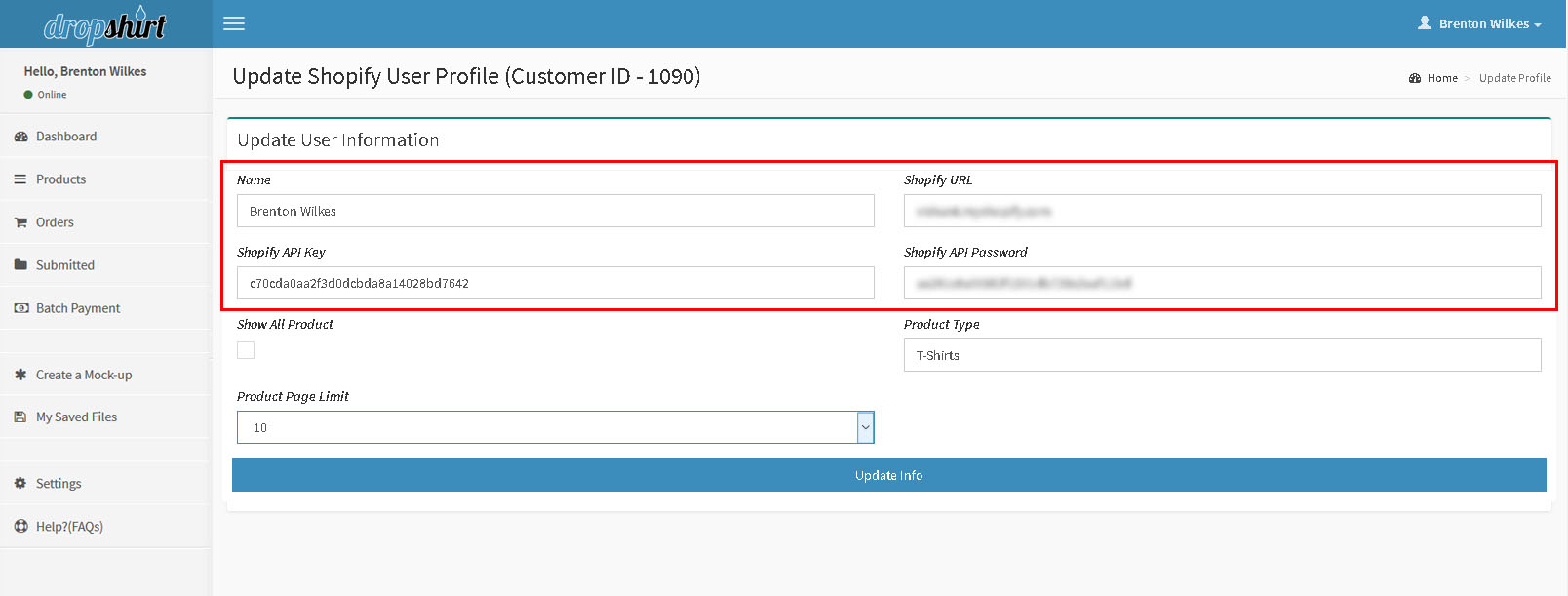
Task: Focus the Product Type field
Action: click(x=1223, y=355)
